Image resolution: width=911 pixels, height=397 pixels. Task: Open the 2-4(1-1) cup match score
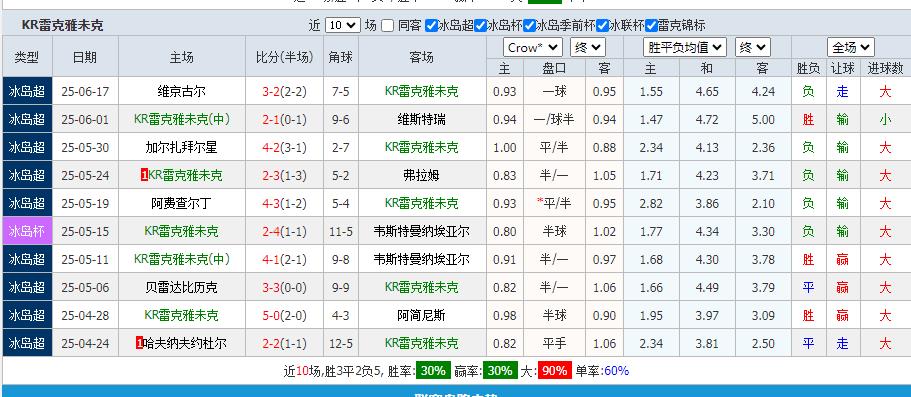pyautogui.click(x=284, y=231)
